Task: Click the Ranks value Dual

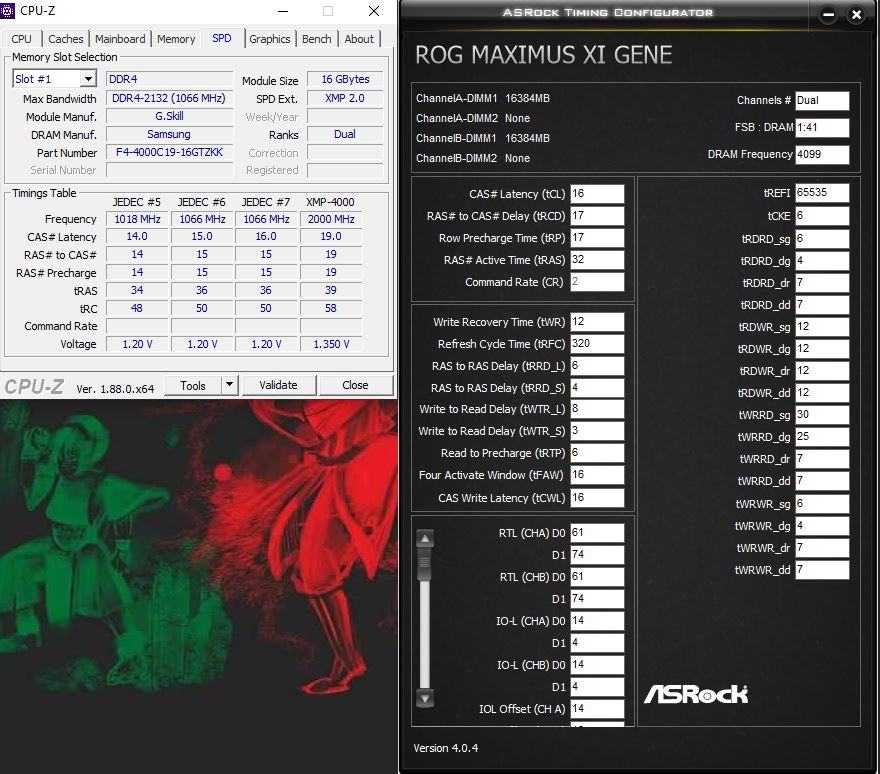Action: [x=345, y=134]
